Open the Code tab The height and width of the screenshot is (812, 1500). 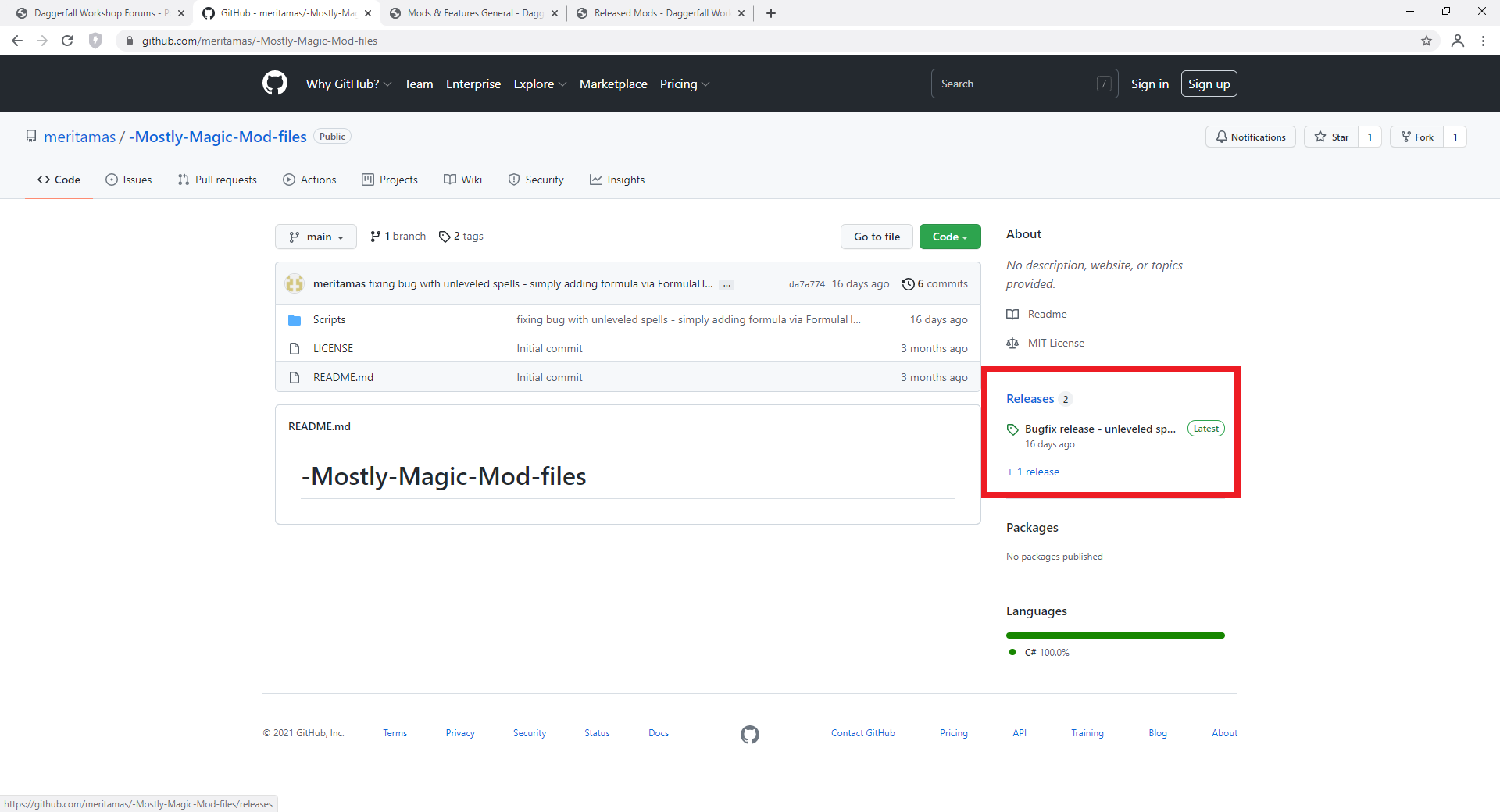click(x=59, y=180)
